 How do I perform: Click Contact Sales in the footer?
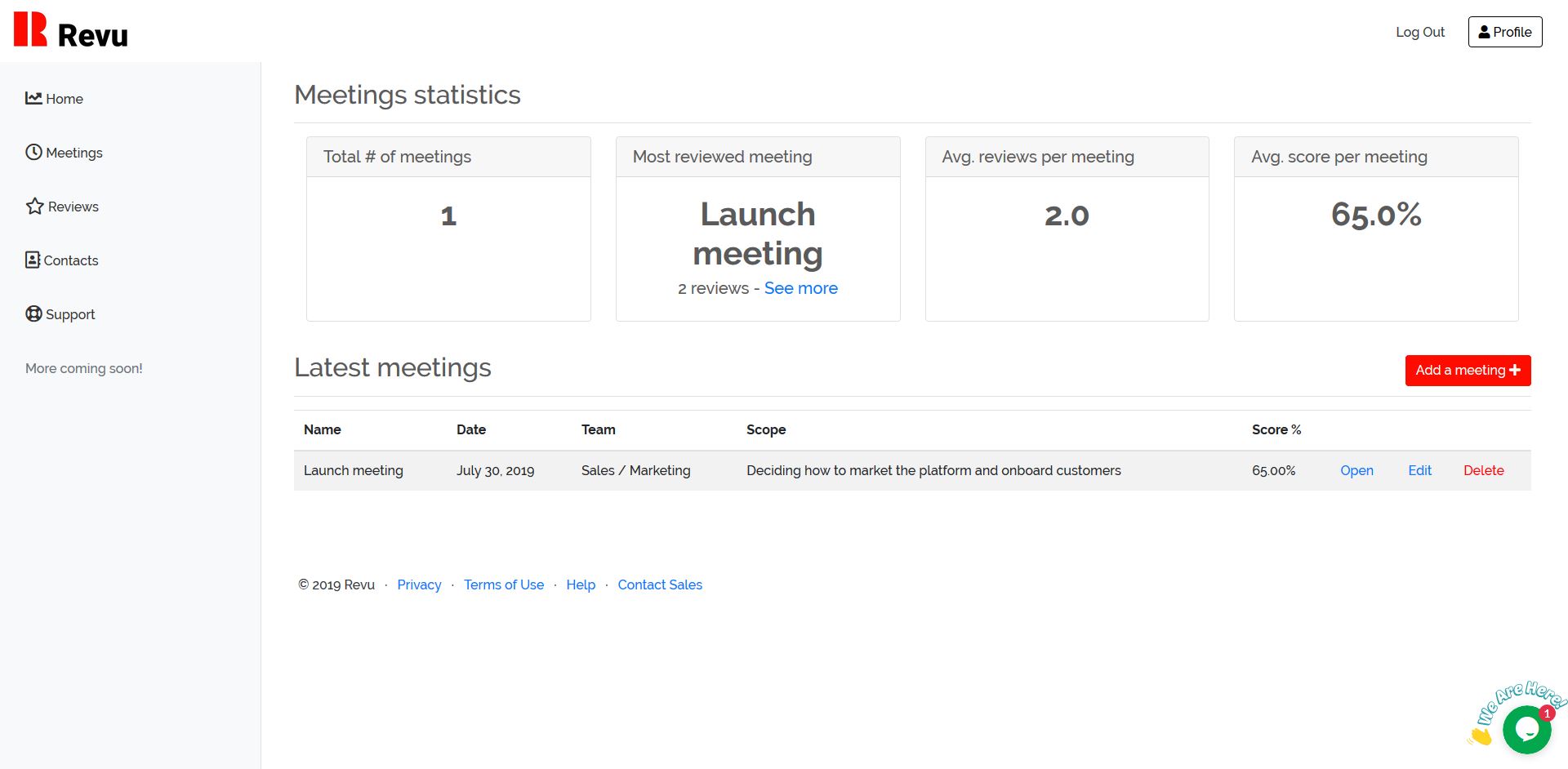659,585
